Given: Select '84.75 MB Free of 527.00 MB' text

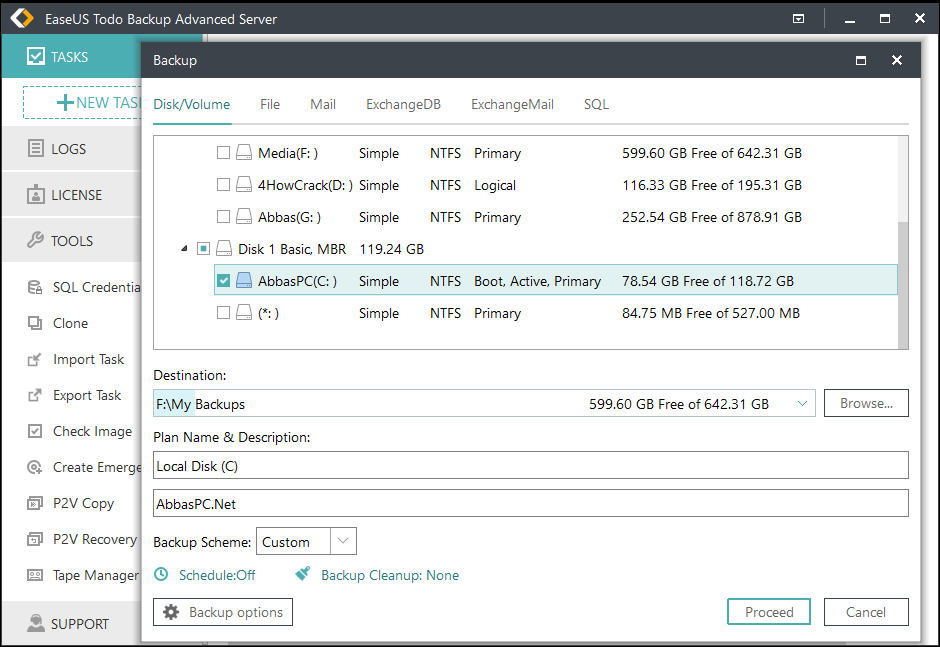Looking at the screenshot, I should (x=711, y=312).
